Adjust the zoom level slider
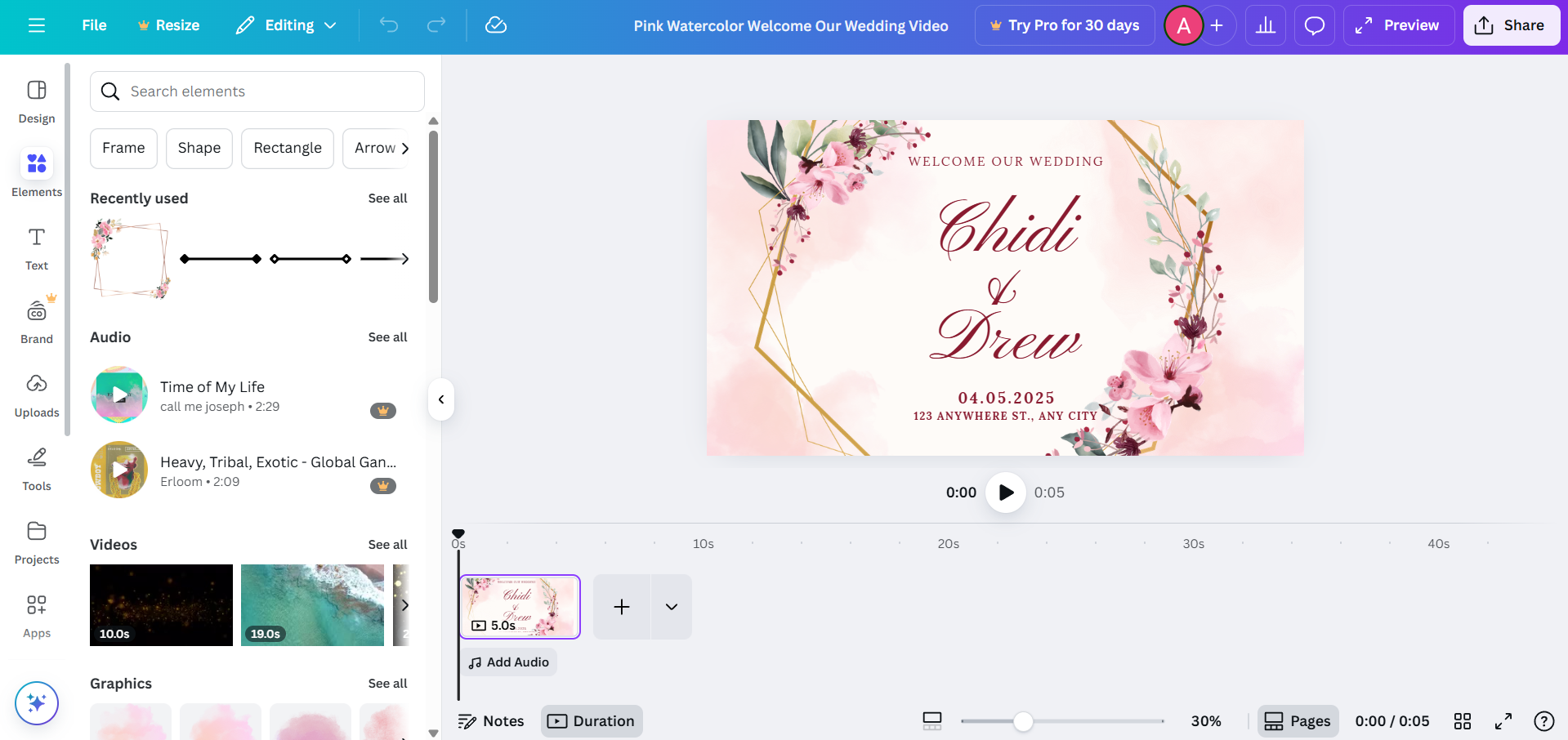This screenshot has width=1568, height=740. click(x=1024, y=721)
